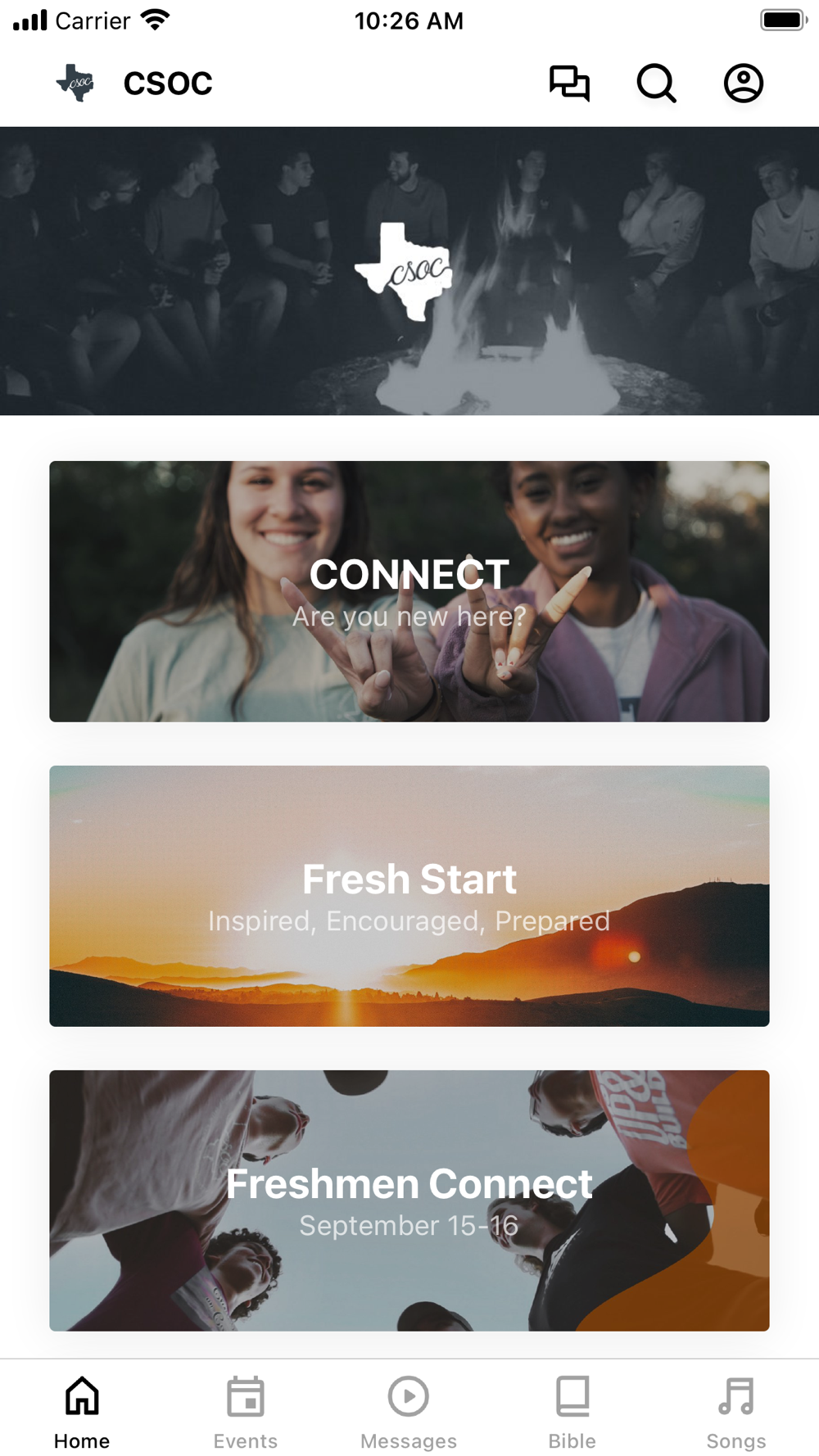Open the Freshmen Connect card
This screenshot has height=1456, width=819.
409,1201
